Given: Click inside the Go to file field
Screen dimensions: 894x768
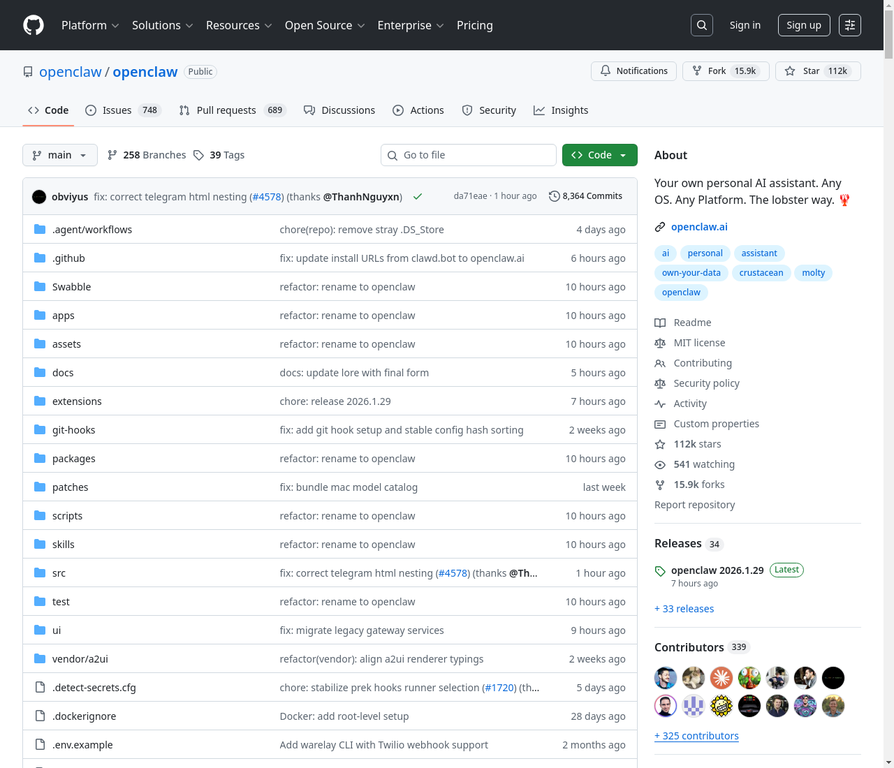Looking at the screenshot, I should (x=468, y=155).
